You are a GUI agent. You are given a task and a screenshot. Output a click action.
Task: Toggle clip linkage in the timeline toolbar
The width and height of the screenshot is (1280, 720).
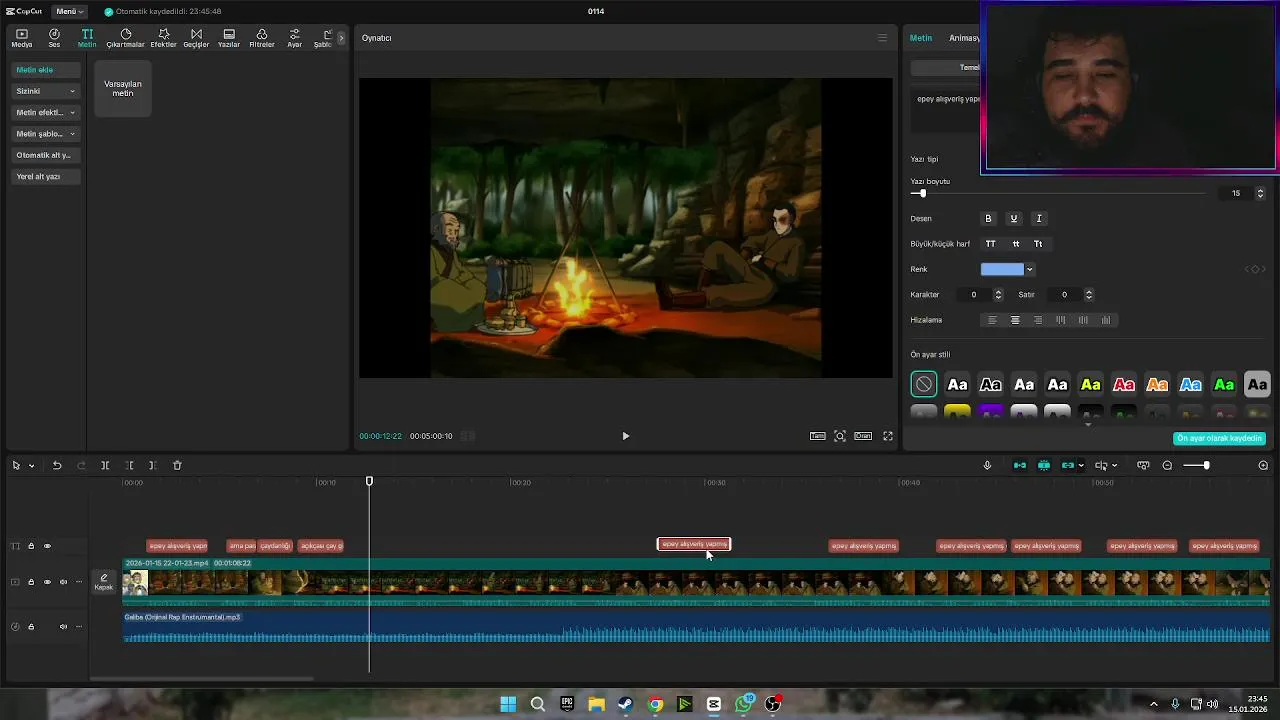[x=1067, y=465]
